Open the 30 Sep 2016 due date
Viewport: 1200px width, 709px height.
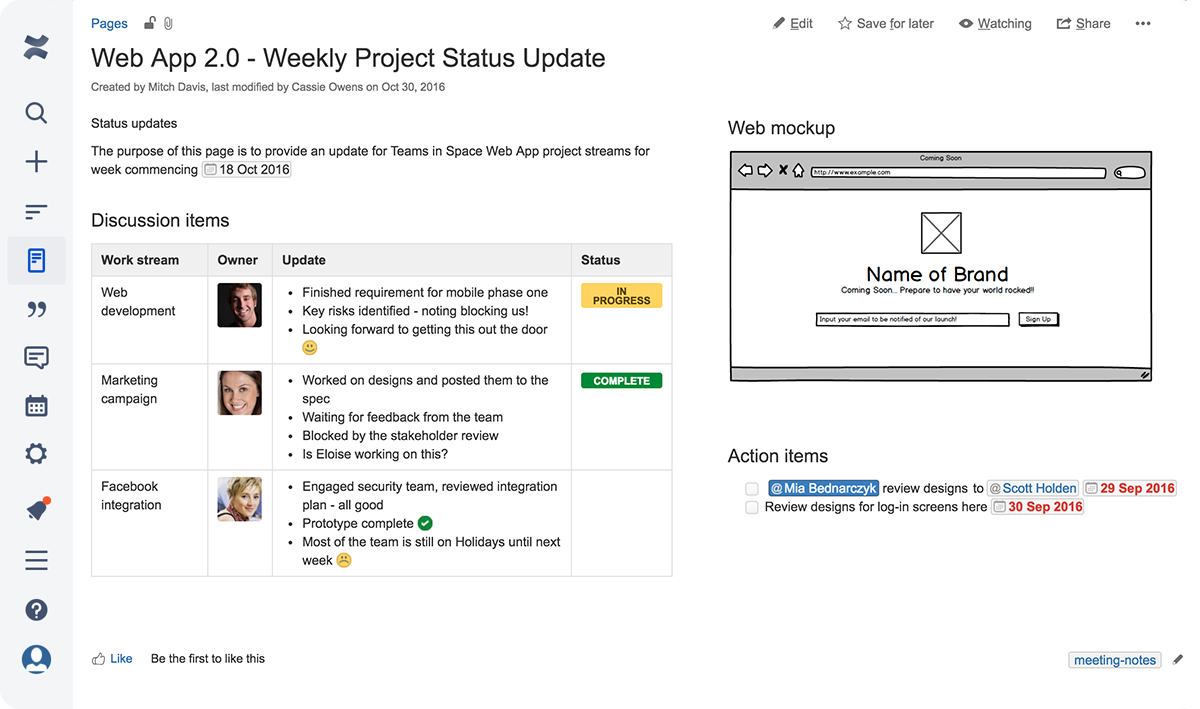point(1037,507)
